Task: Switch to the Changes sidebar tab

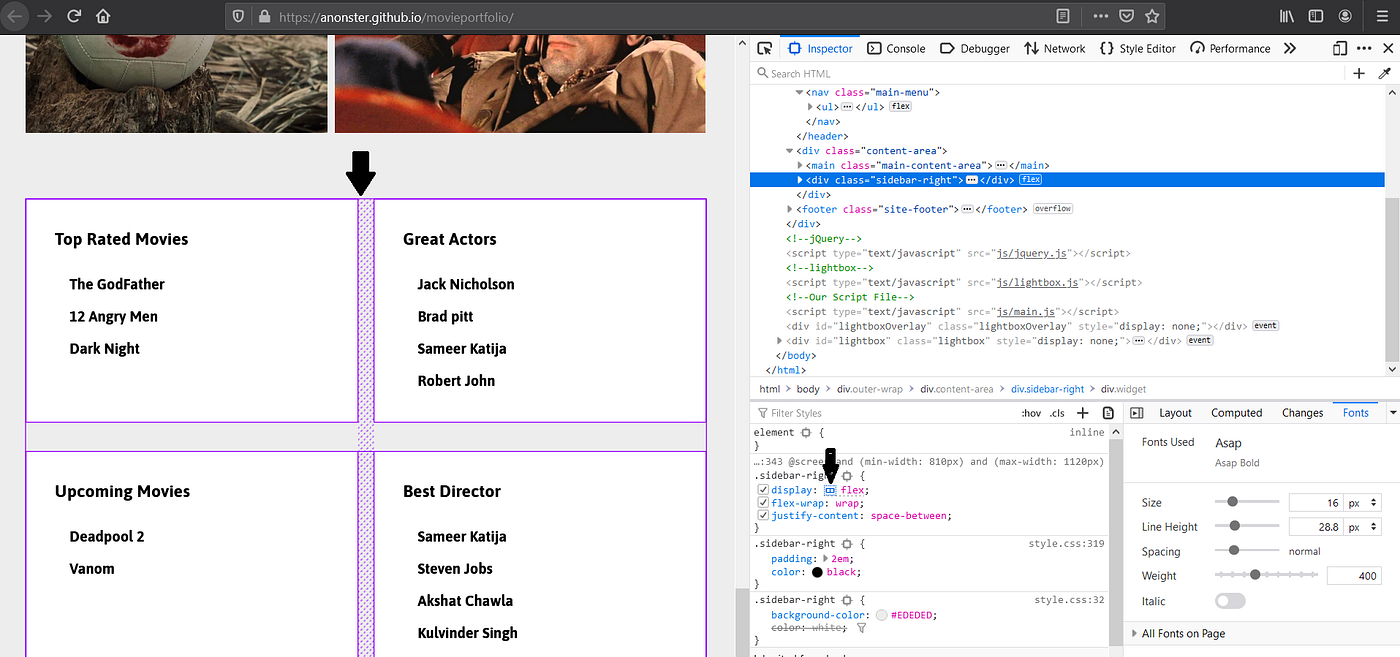Action: [1302, 413]
